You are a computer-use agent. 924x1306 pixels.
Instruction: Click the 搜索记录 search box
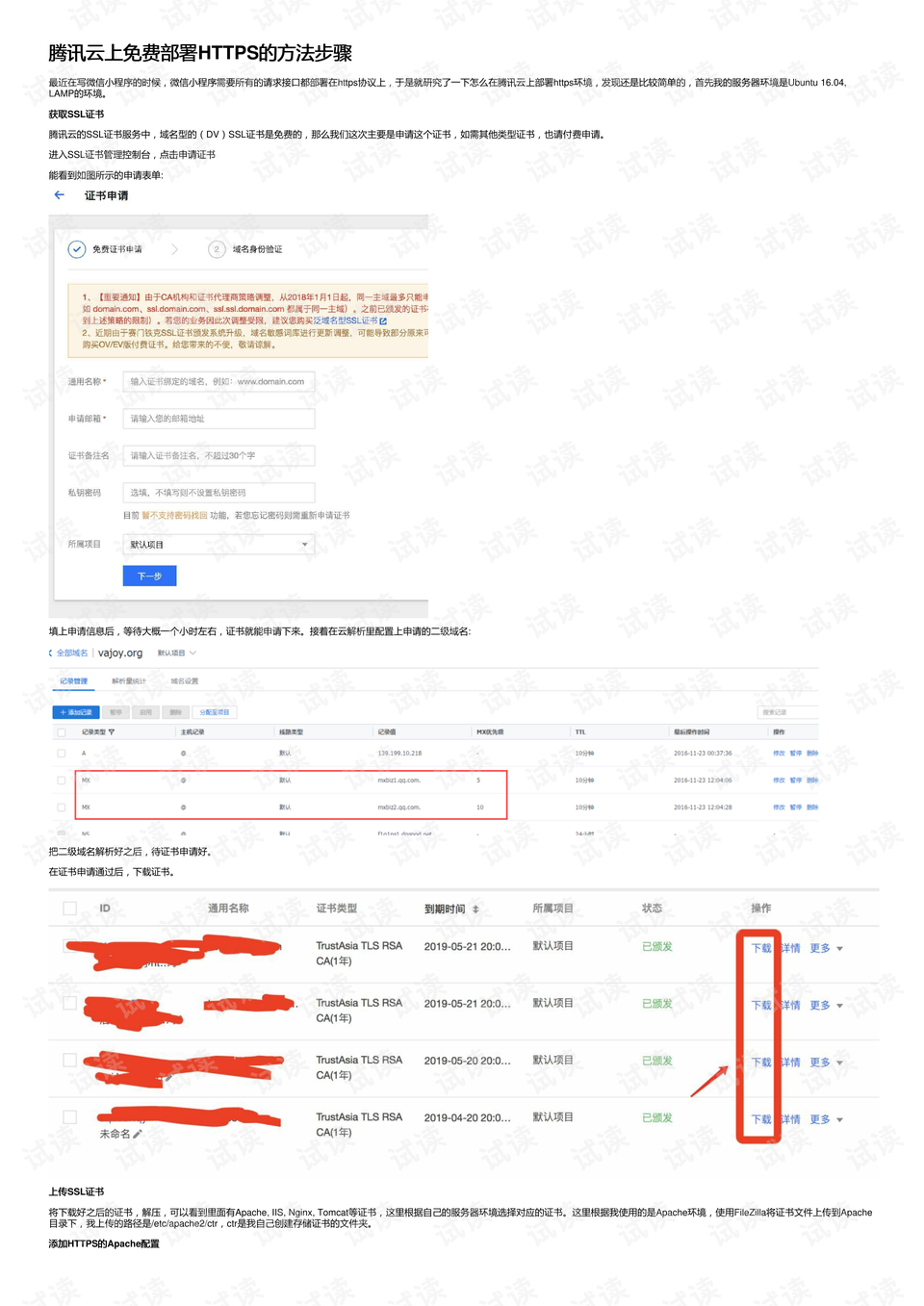[787, 712]
